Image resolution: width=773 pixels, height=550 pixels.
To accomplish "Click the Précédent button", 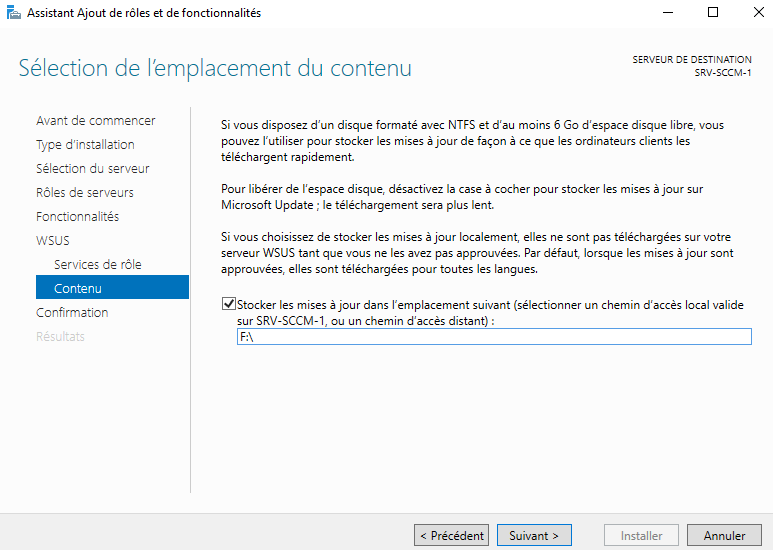I will coord(452,536).
